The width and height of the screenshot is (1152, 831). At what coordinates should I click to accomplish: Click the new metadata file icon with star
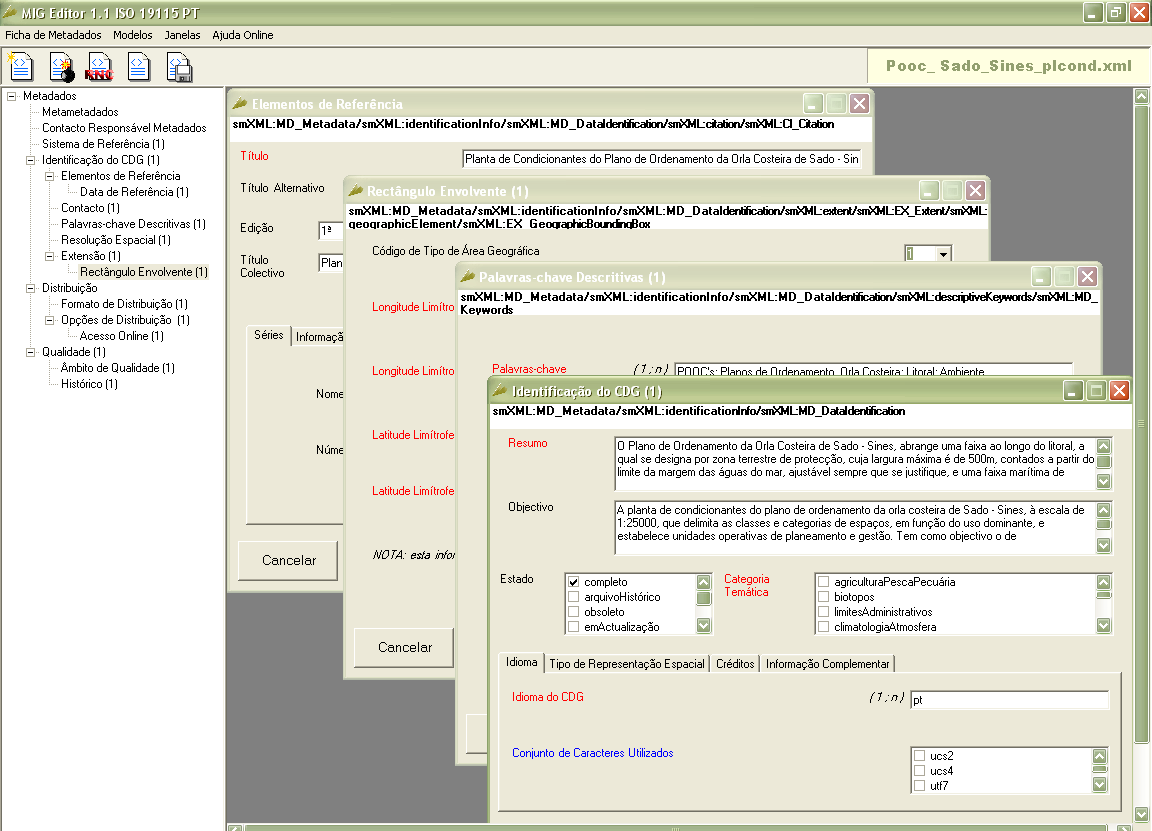[x=22, y=67]
